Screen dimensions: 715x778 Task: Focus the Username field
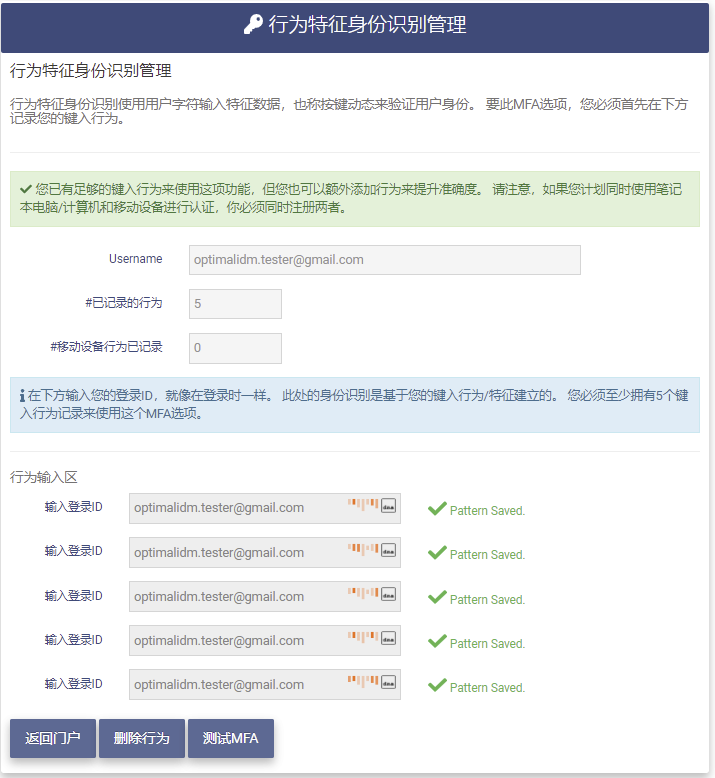tap(384, 260)
